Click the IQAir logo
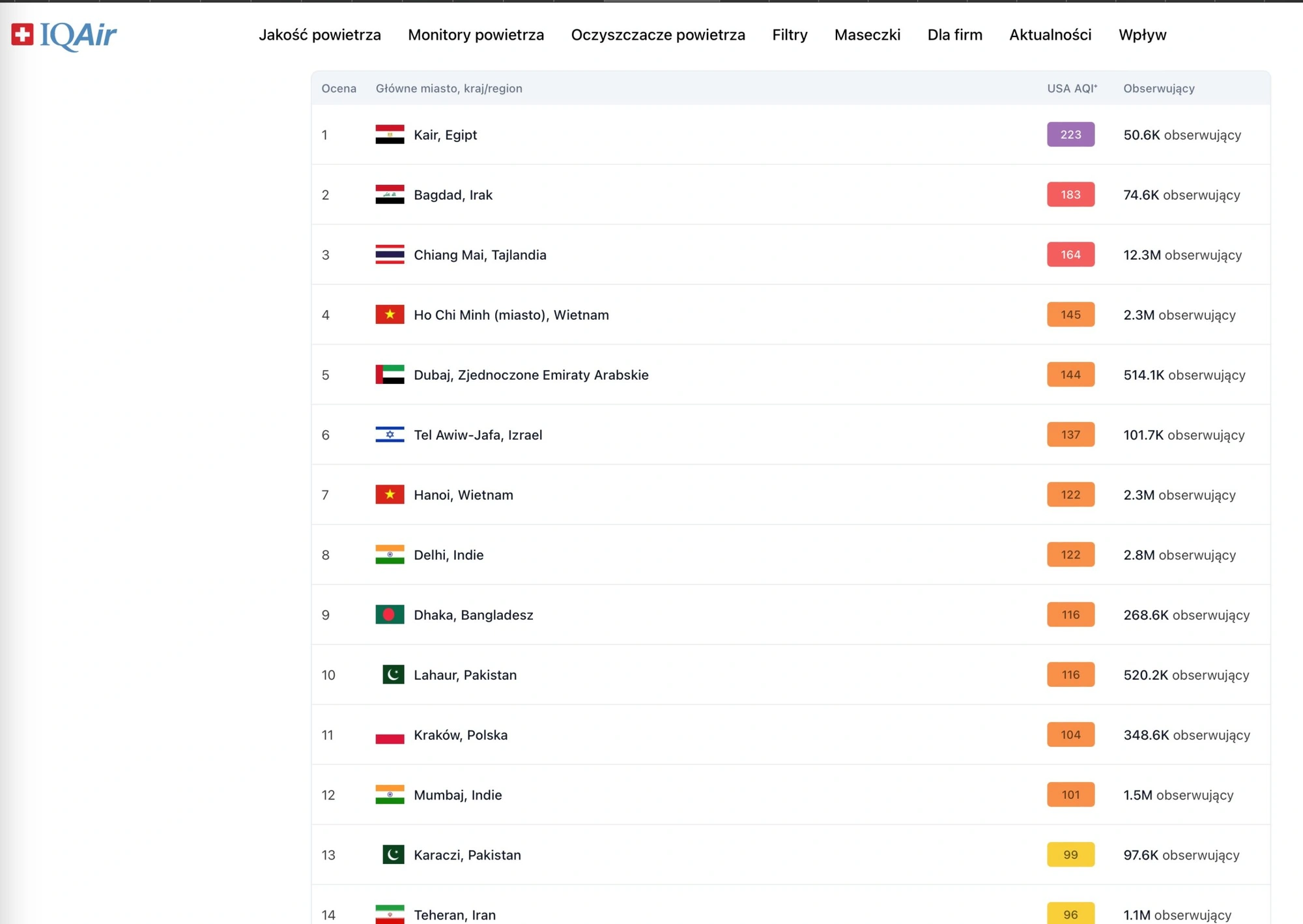 coord(64,35)
